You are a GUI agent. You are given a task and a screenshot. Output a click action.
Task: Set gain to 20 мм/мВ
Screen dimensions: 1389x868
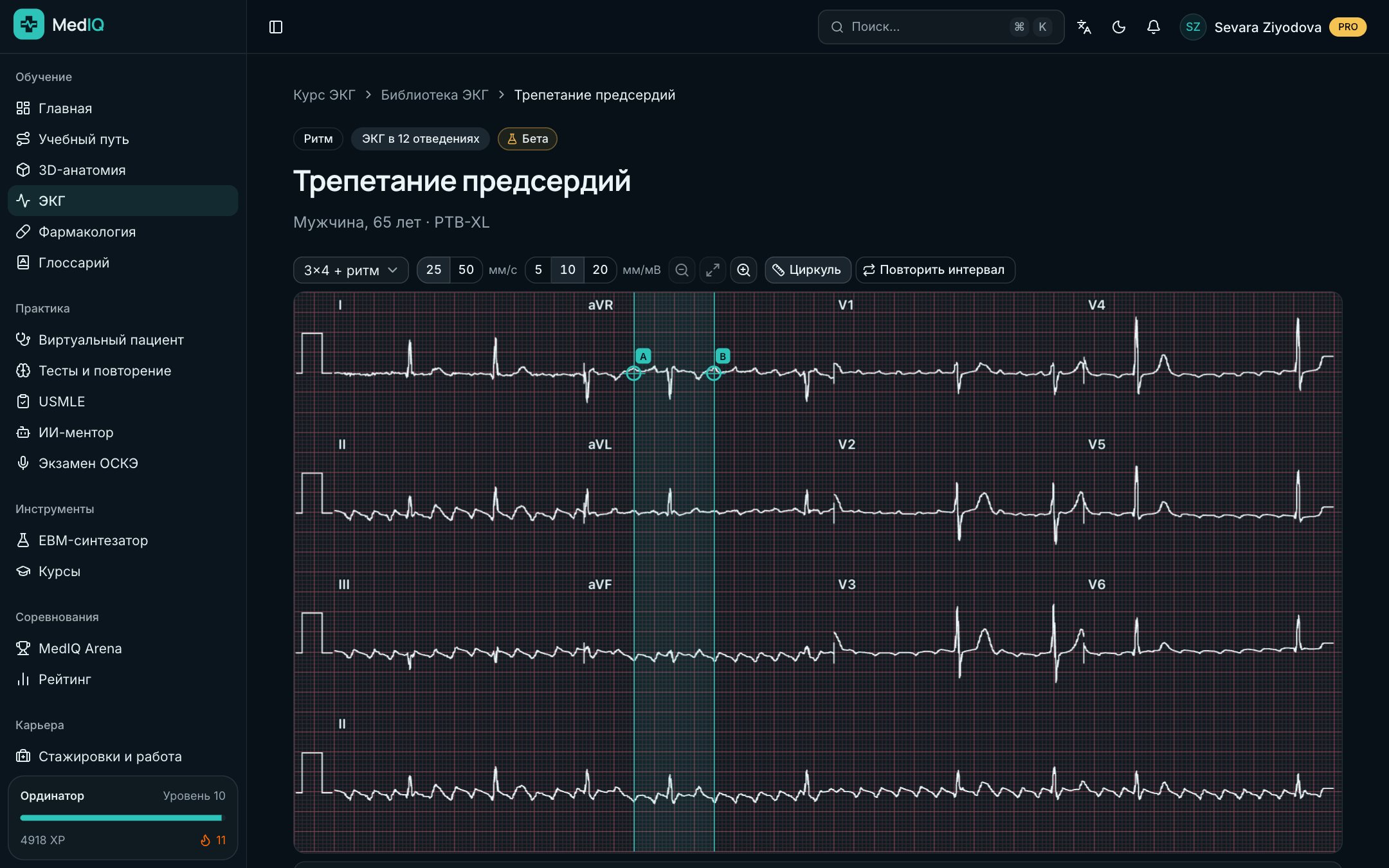pos(600,270)
